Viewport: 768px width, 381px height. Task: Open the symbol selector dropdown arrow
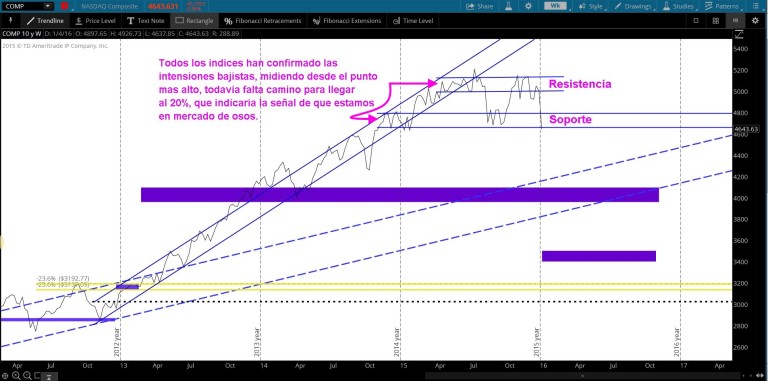[48, 6]
